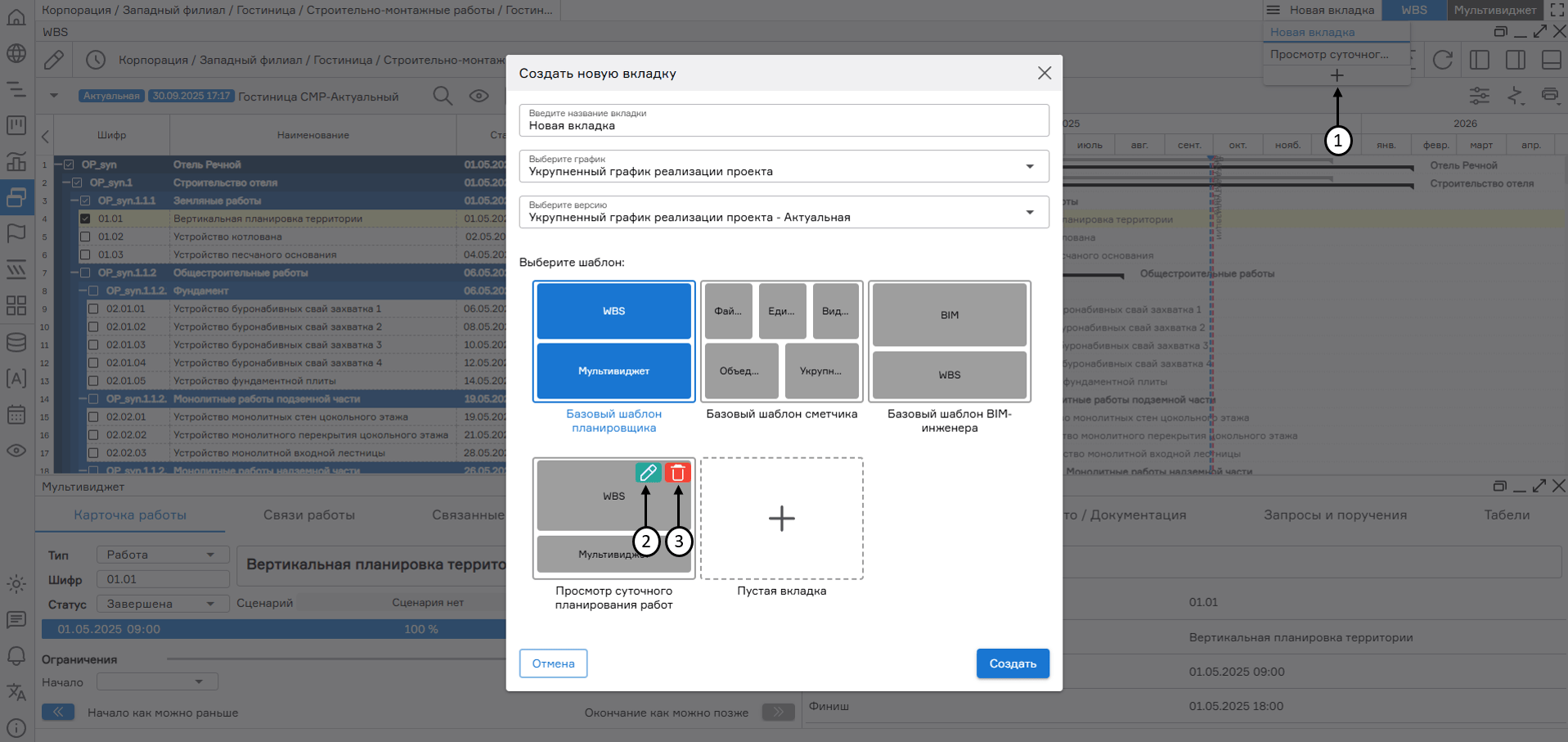This screenshot has width=1568, height=742.
Task: Select the 'Пустая вкладка' template tile
Action: click(781, 519)
